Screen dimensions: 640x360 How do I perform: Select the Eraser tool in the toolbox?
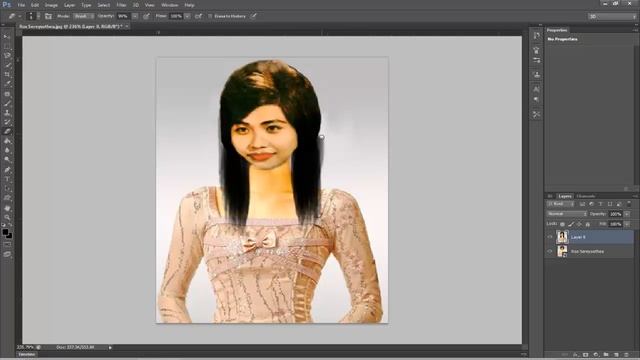tap(7, 131)
